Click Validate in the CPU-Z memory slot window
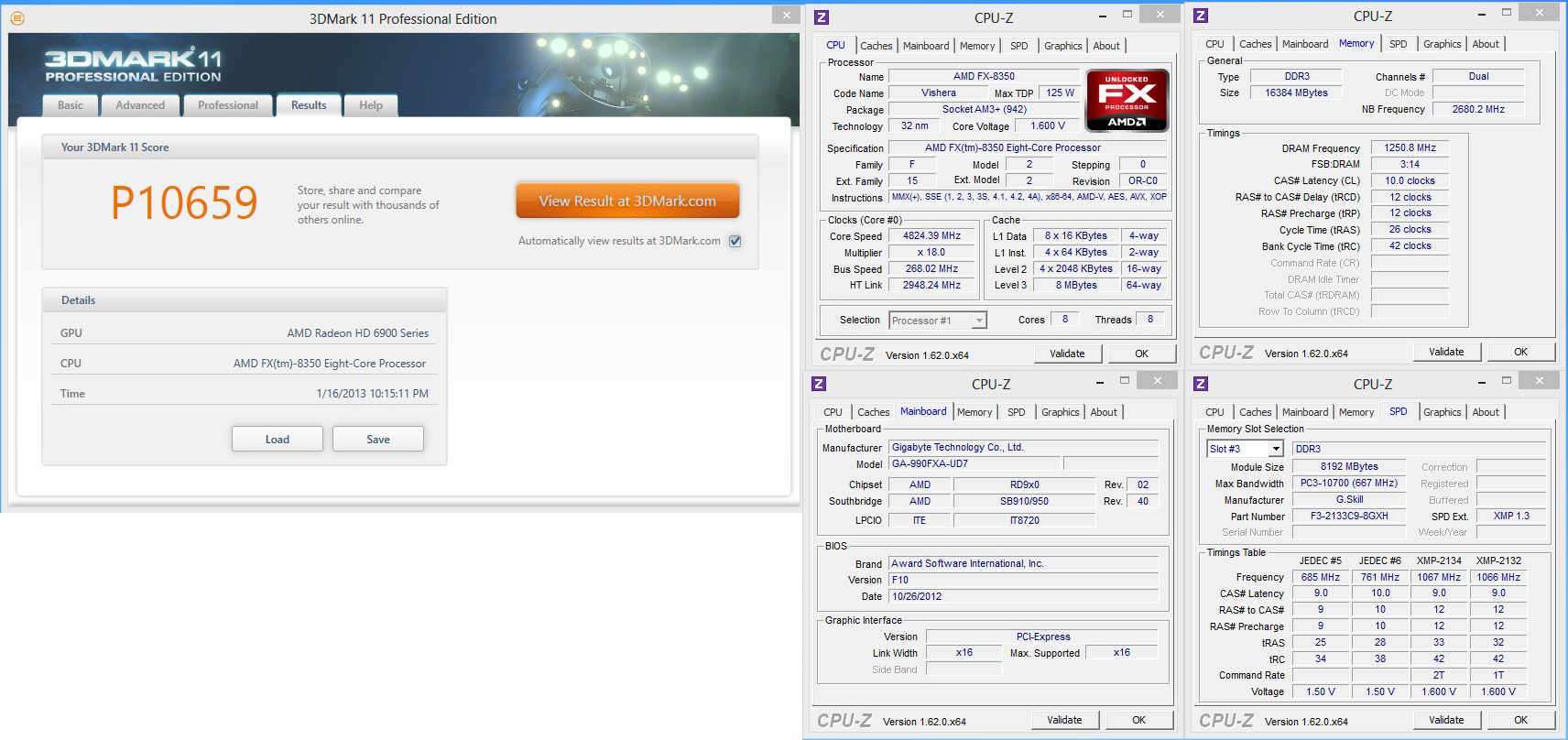The image size is (1568, 740). pyautogui.click(x=1446, y=720)
